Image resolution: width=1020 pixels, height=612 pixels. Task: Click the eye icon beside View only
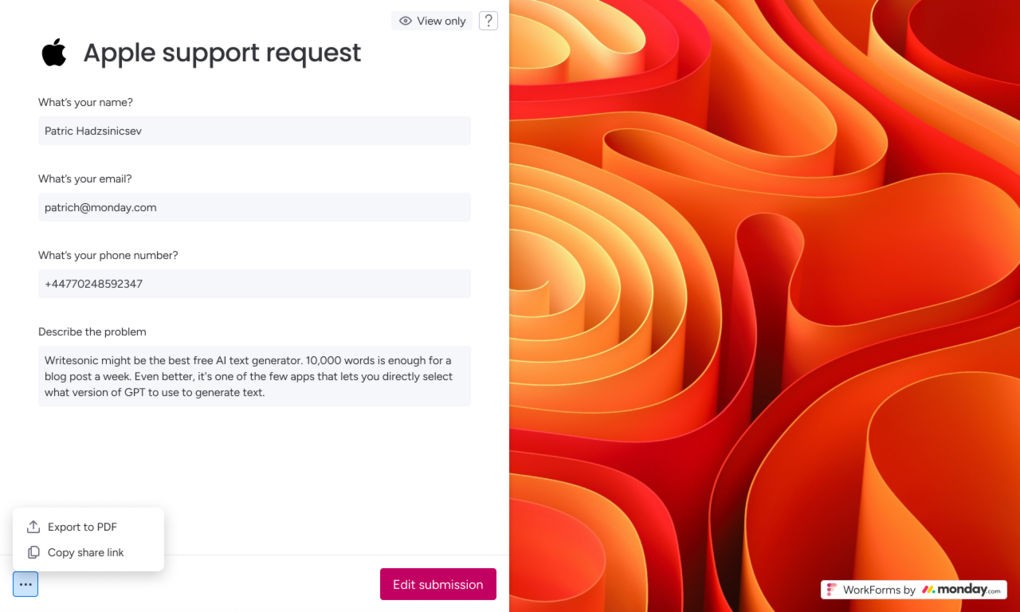[405, 21]
